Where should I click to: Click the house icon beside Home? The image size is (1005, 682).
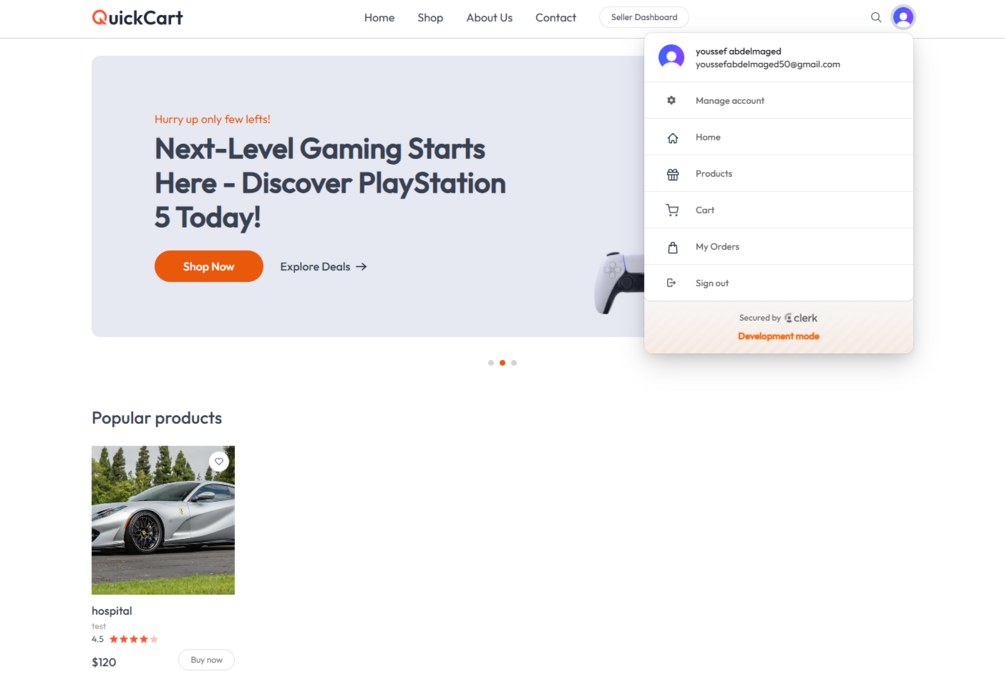(x=672, y=138)
